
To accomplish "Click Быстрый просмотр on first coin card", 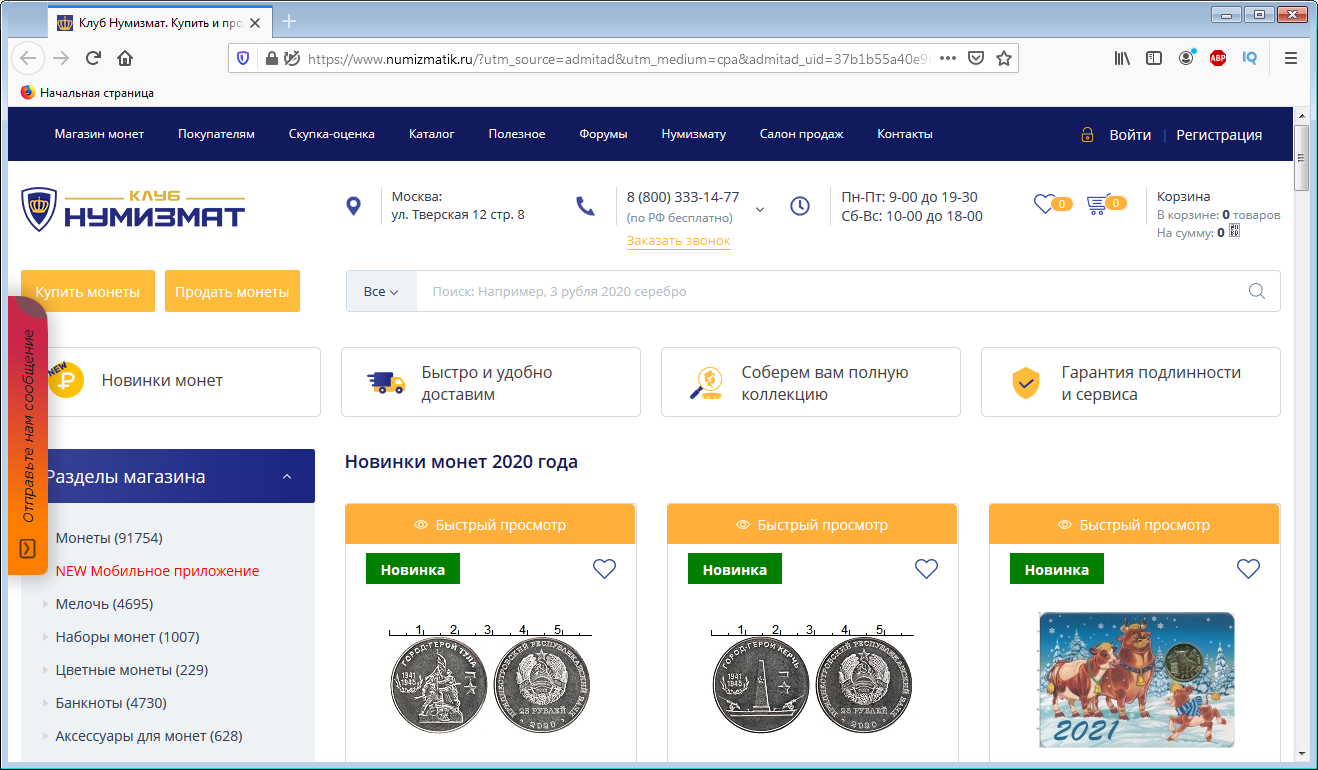I will point(490,524).
